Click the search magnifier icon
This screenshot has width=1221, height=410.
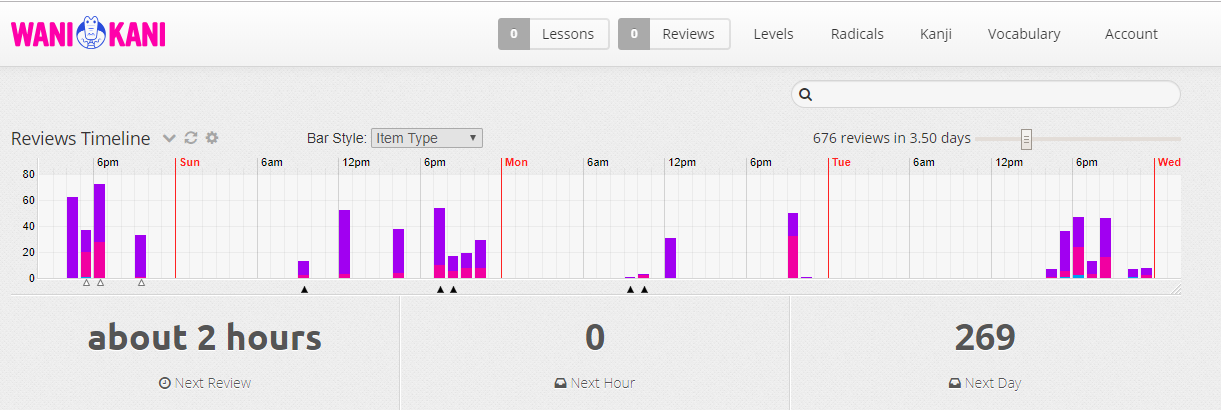(x=806, y=95)
